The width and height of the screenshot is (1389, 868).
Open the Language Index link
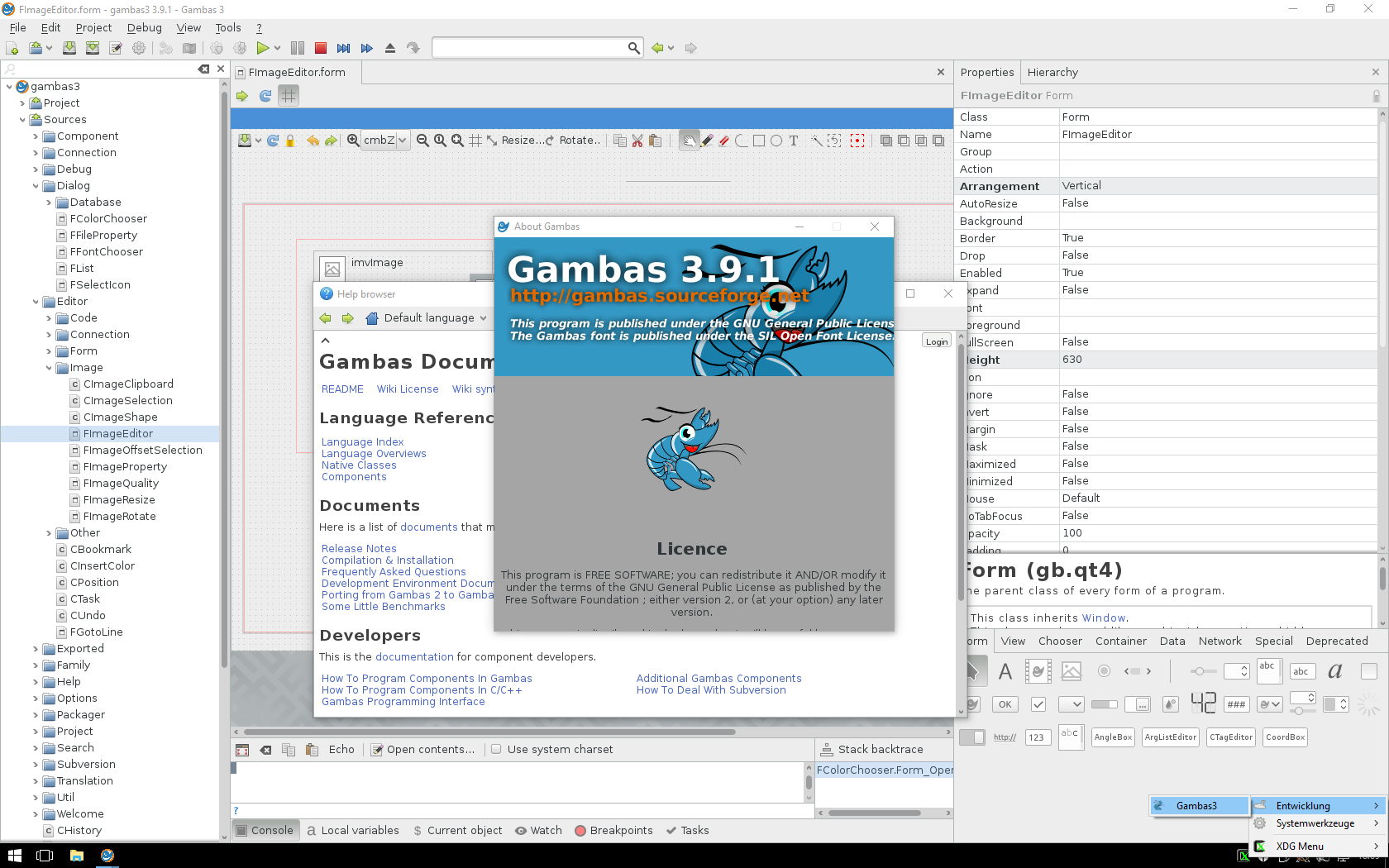pyautogui.click(x=362, y=442)
